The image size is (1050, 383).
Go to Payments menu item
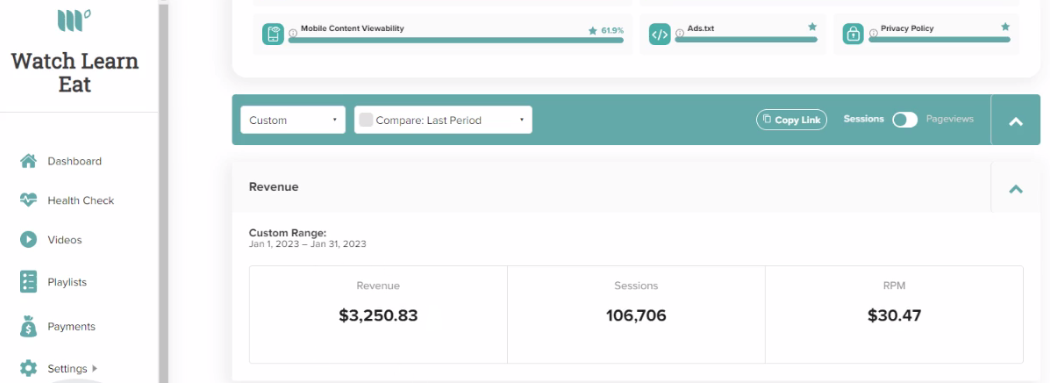coord(72,326)
